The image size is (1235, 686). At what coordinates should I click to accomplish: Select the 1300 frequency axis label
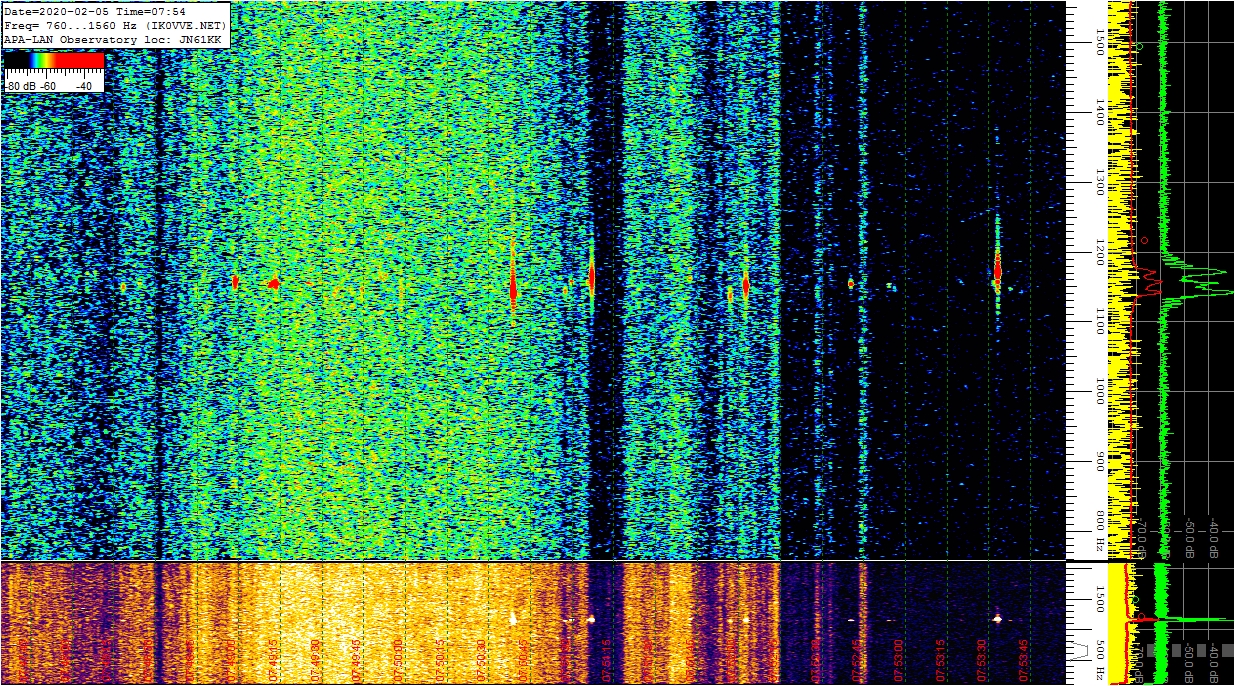pos(1099,182)
